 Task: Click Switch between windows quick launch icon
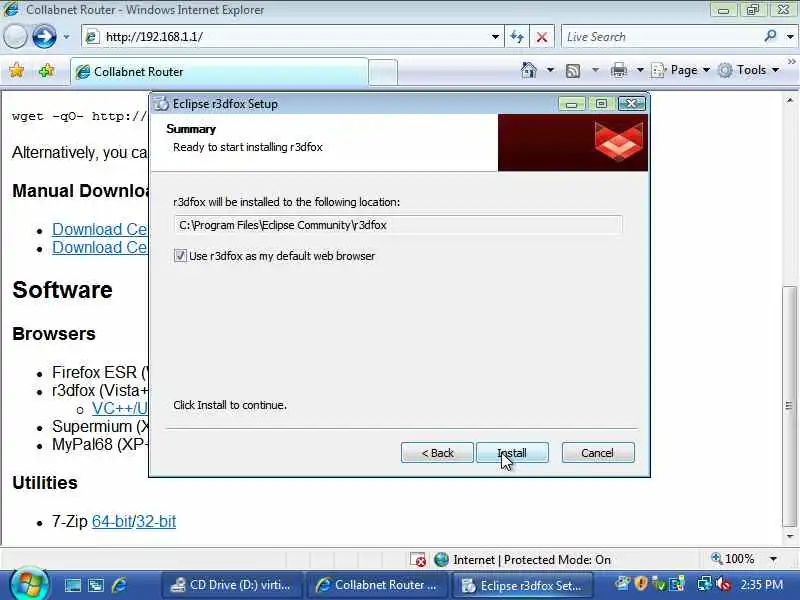coord(95,585)
